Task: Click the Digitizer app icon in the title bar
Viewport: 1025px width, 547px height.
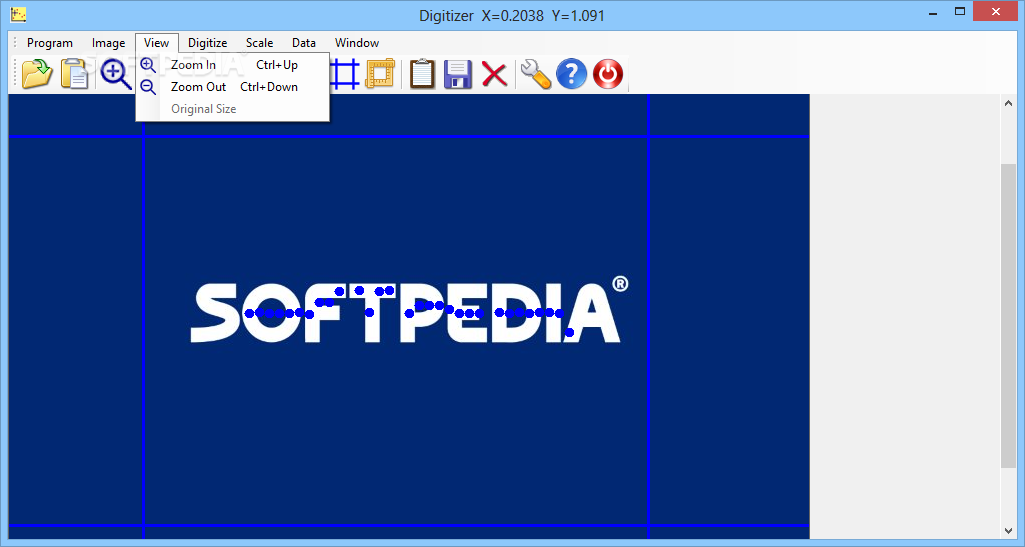Action: point(18,14)
